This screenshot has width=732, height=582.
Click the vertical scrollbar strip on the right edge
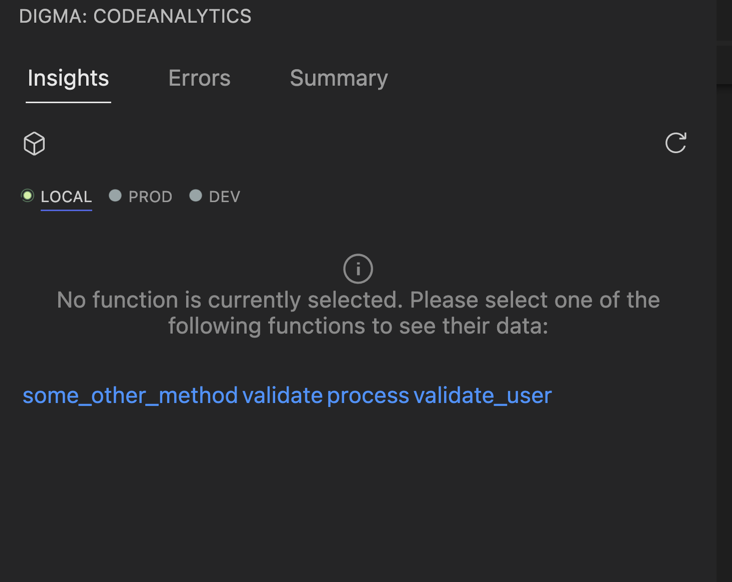724,291
